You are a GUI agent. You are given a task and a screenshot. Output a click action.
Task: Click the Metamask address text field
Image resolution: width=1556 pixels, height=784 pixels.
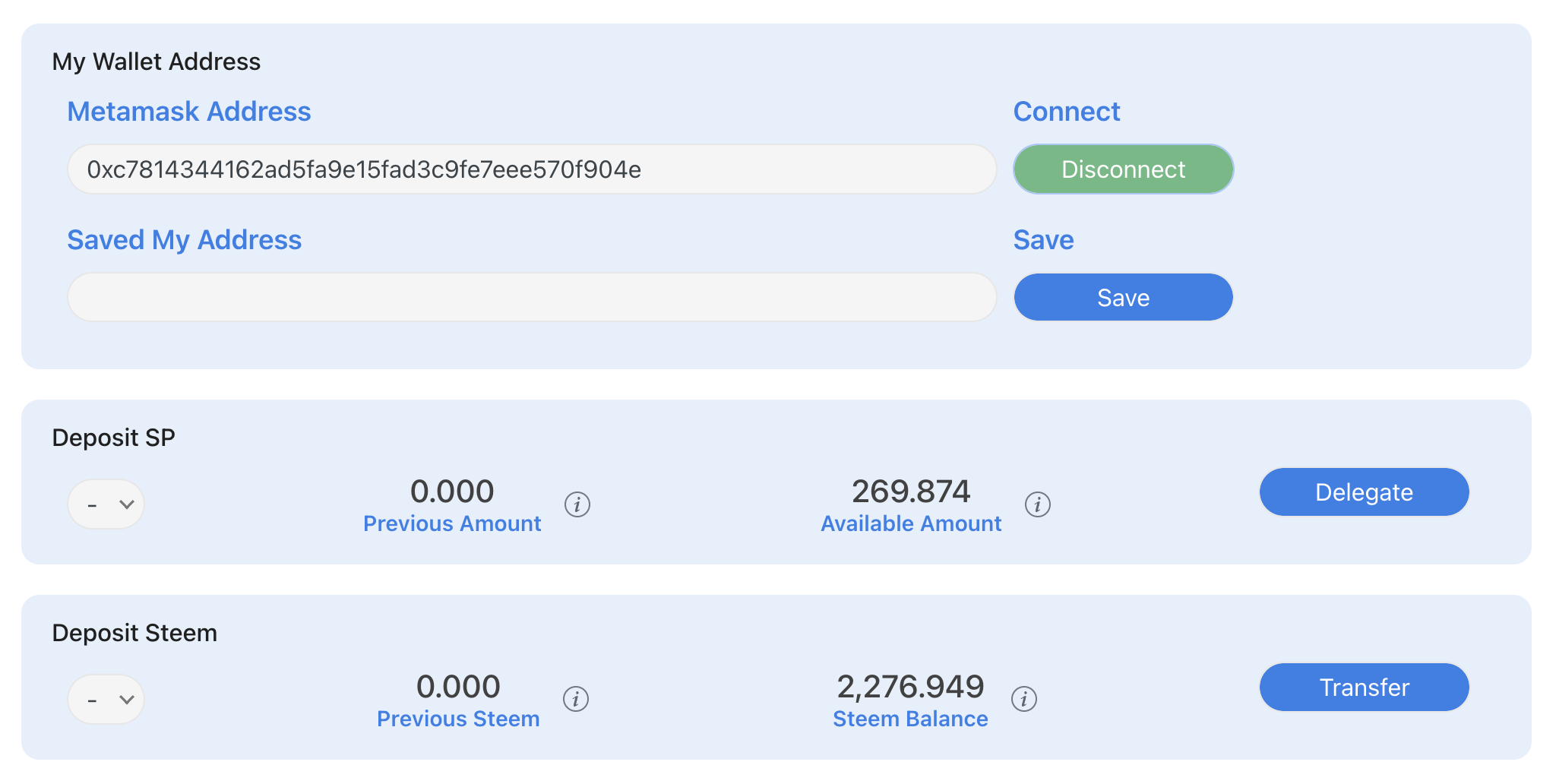click(532, 169)
